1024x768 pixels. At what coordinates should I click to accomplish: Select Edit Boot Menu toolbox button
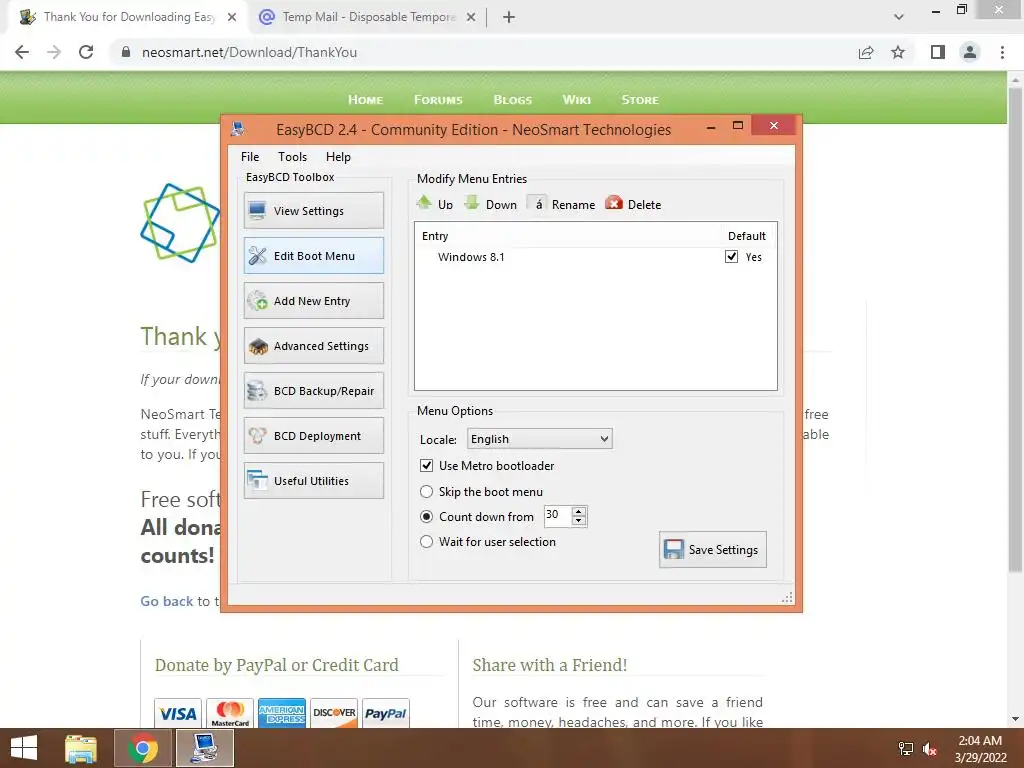pos(313,255)
